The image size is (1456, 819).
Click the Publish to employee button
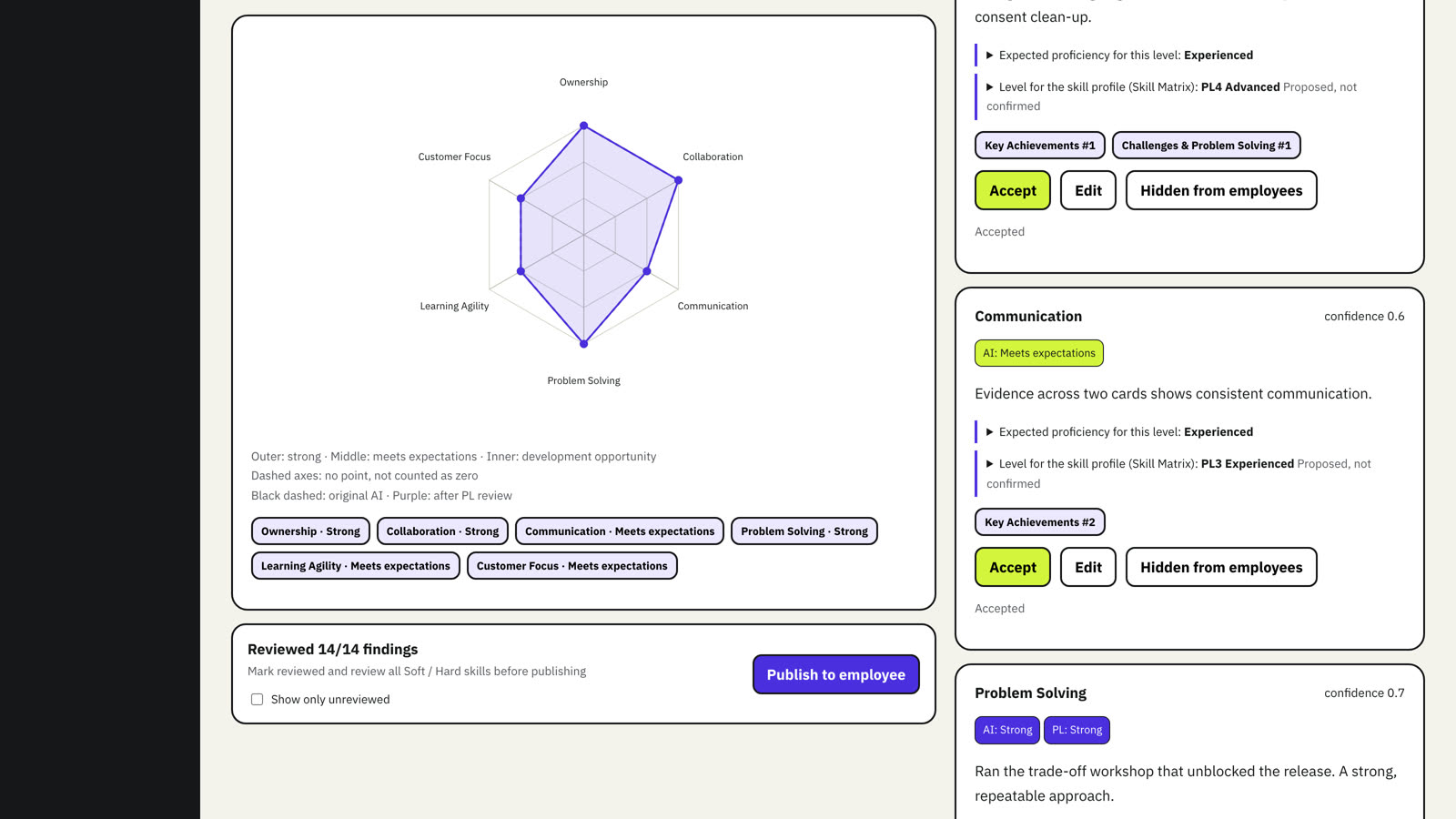(x=836, y=674)
